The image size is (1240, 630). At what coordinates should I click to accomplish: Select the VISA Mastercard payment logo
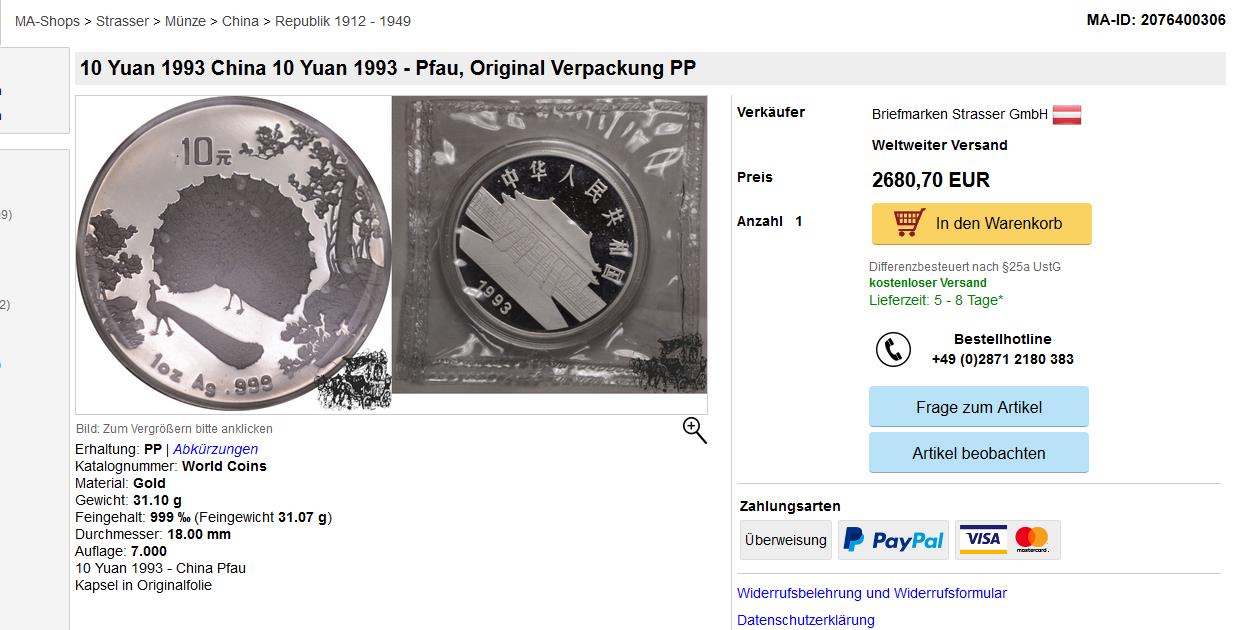1007,540
